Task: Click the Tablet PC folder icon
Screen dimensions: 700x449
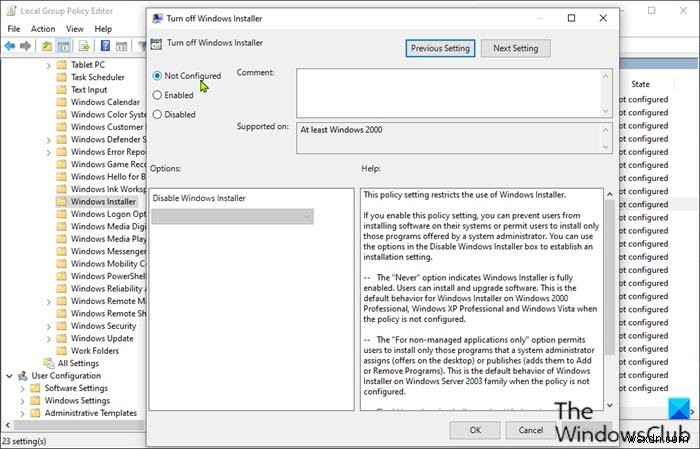Action: (x=62, y=65)
